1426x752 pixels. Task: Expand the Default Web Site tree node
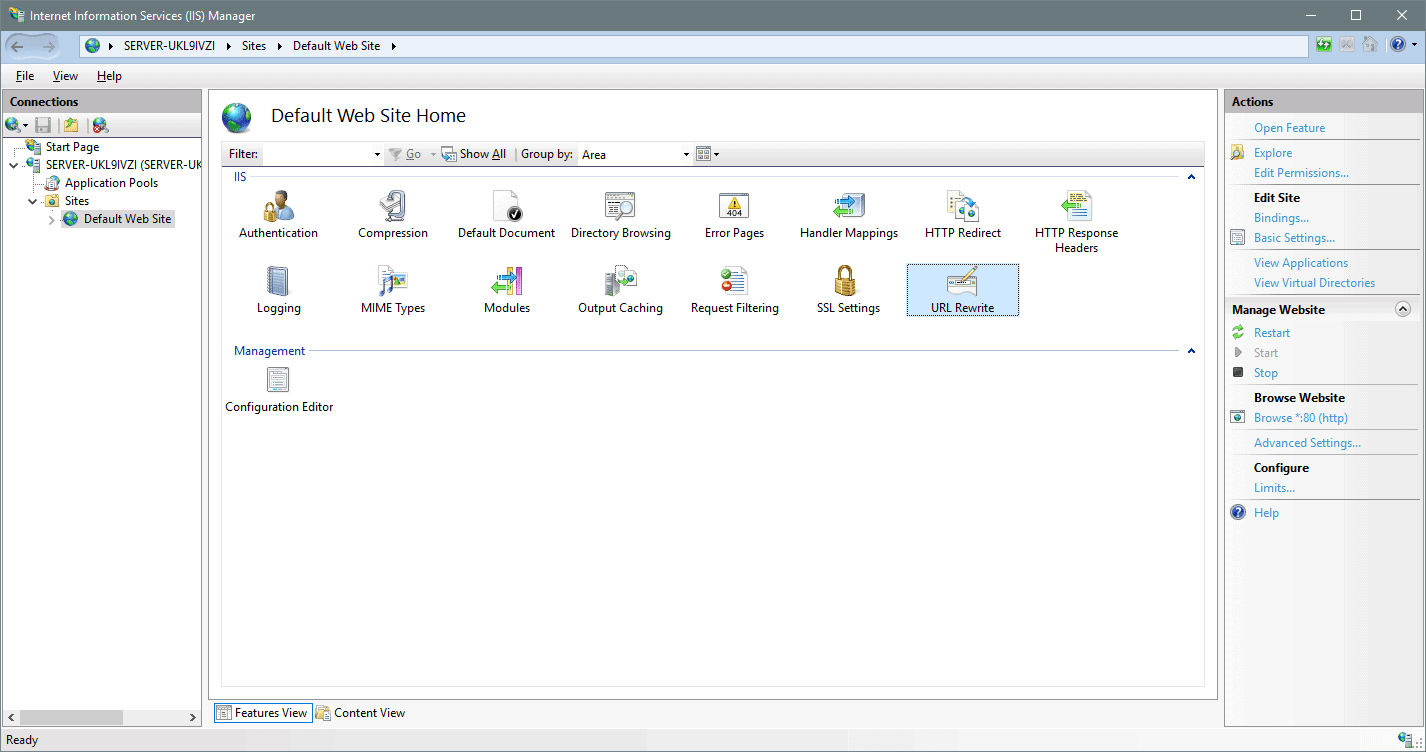click(52, 220)
